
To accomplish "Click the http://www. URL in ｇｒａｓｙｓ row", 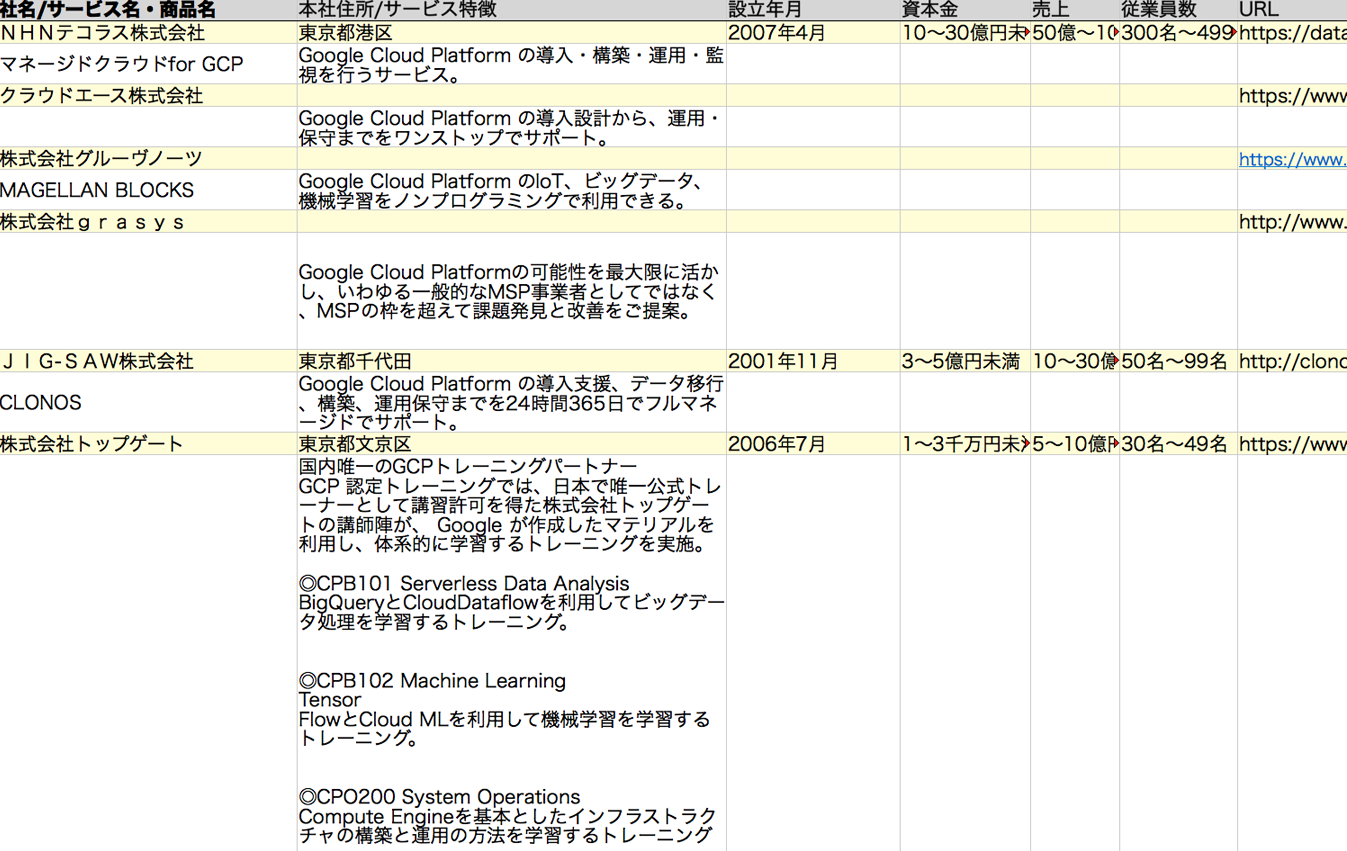I will (x=1292, y=222).
